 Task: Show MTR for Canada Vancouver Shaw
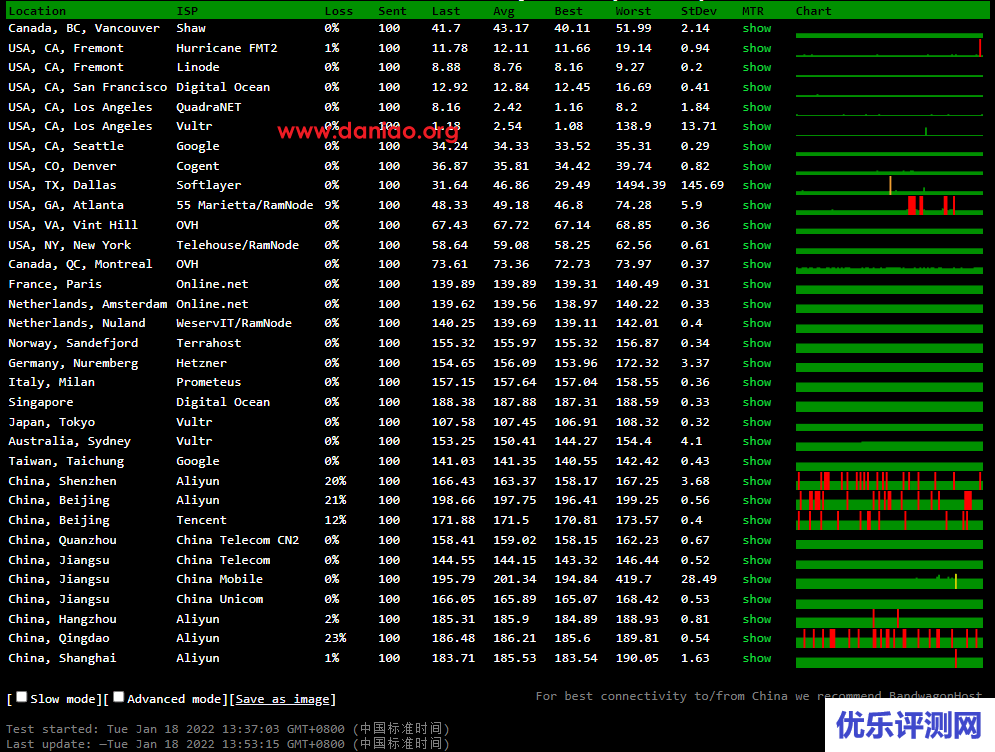point(757,28)
